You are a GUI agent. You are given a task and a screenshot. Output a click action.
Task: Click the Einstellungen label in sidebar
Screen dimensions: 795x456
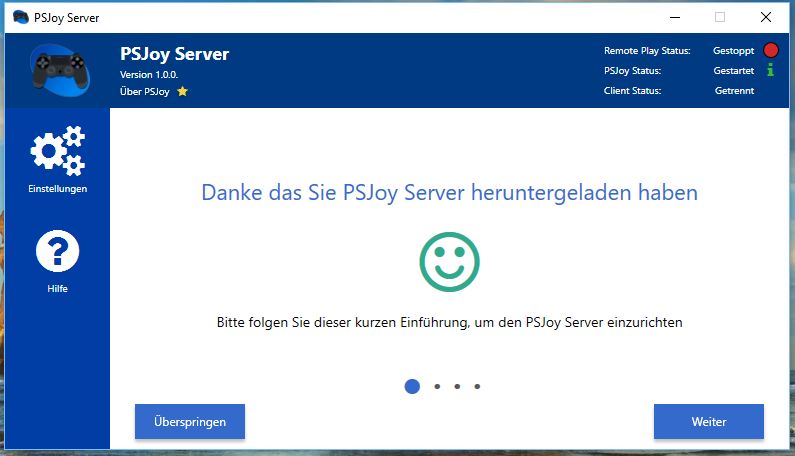pyautogui.click(x=57, y=189)
